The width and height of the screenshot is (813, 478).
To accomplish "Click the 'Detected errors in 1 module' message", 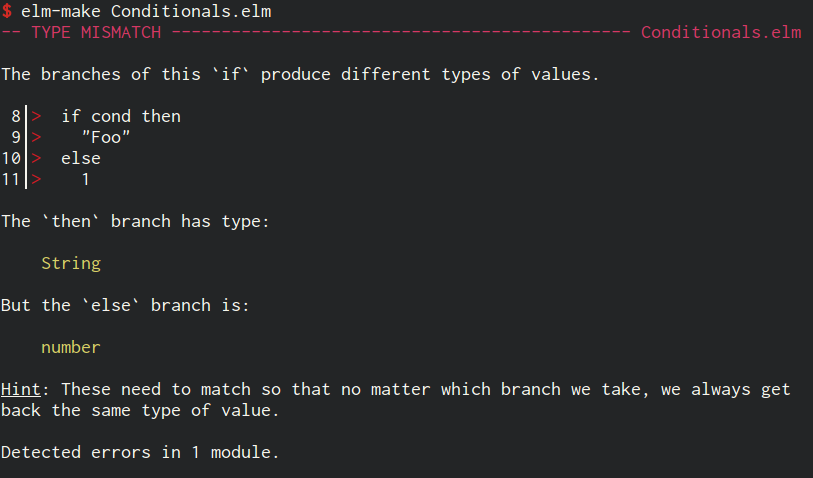I will tap(140, 452).
